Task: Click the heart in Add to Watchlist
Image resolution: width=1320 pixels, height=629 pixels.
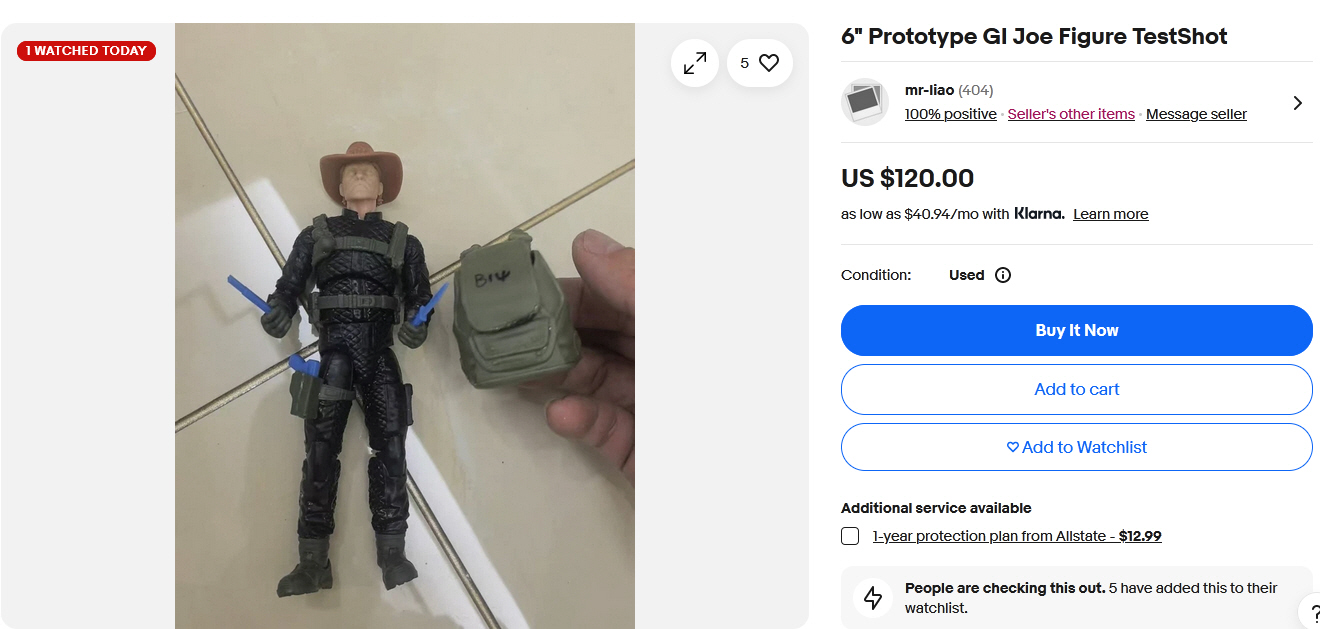Action: tap(1012, 447)
